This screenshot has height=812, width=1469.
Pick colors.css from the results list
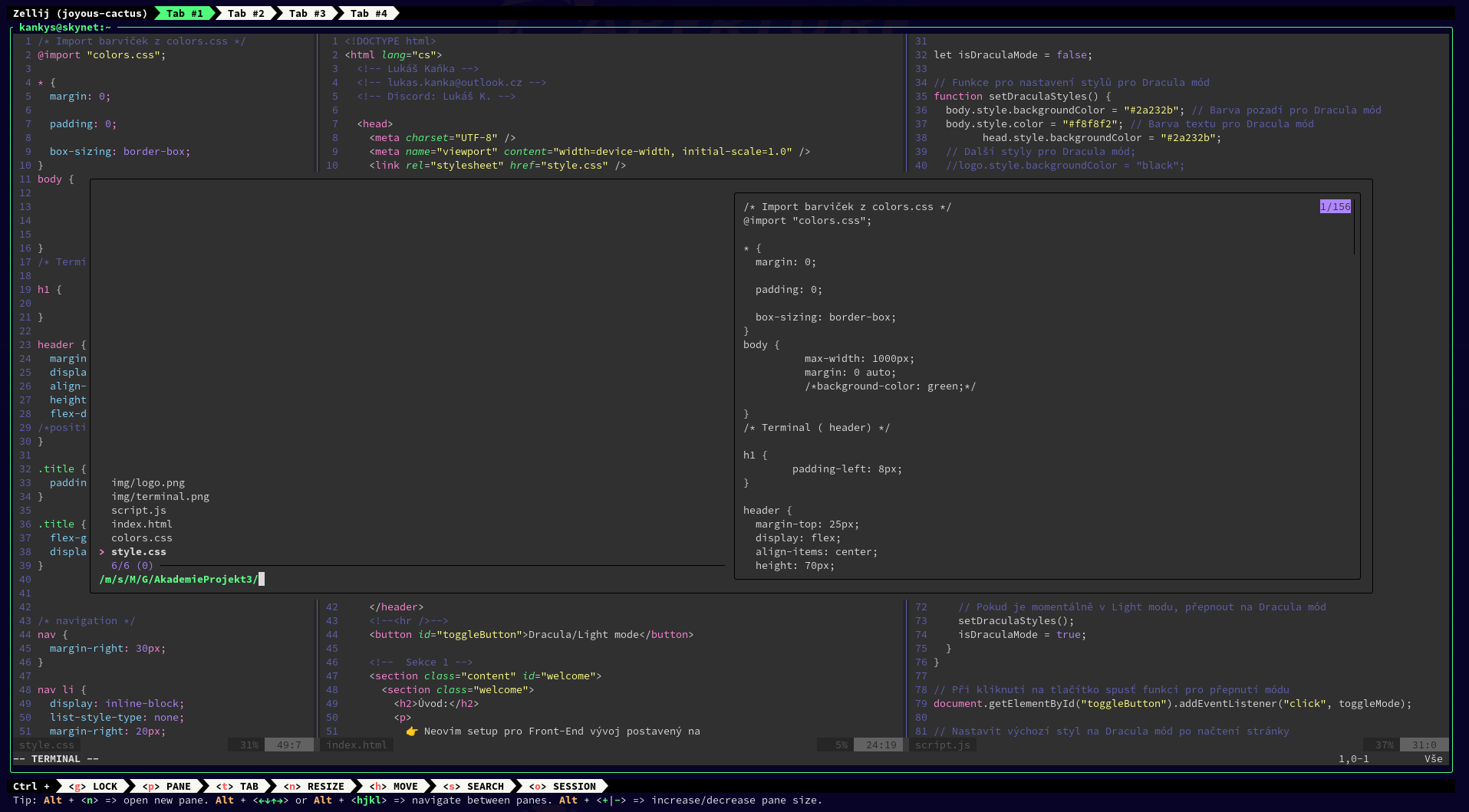pyautogui.click(x=142, y=538)
